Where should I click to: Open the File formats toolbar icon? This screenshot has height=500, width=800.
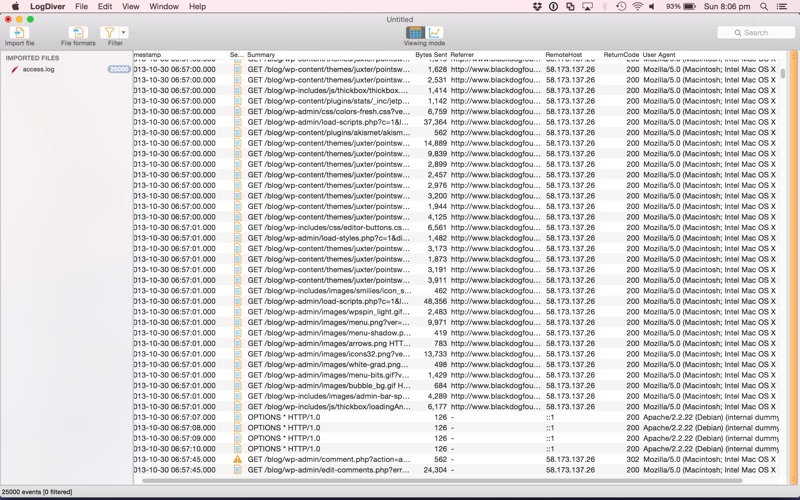(78, 33)
